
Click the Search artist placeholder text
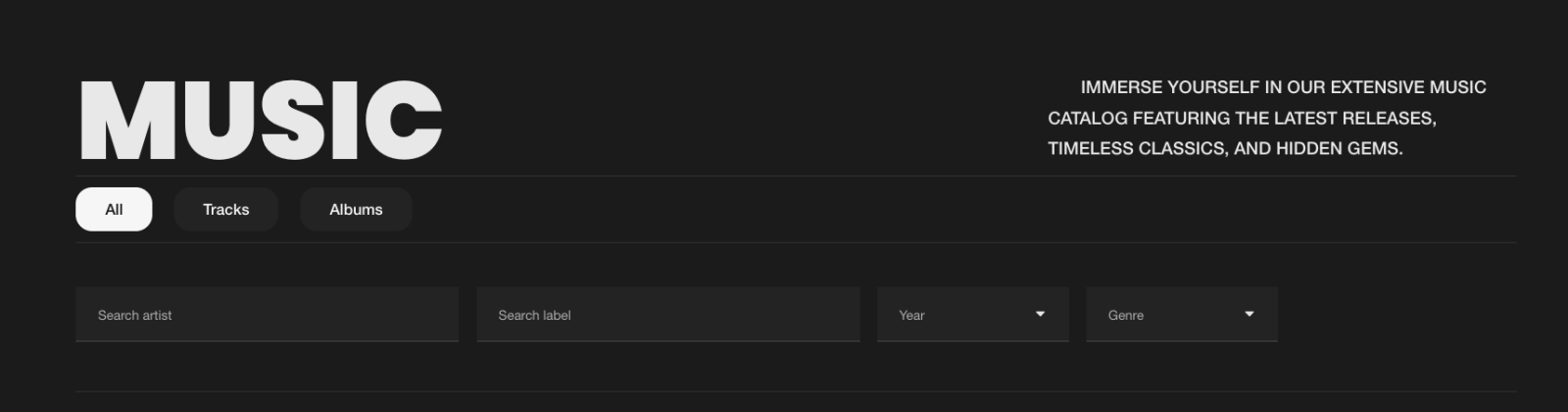click(134, 315)
